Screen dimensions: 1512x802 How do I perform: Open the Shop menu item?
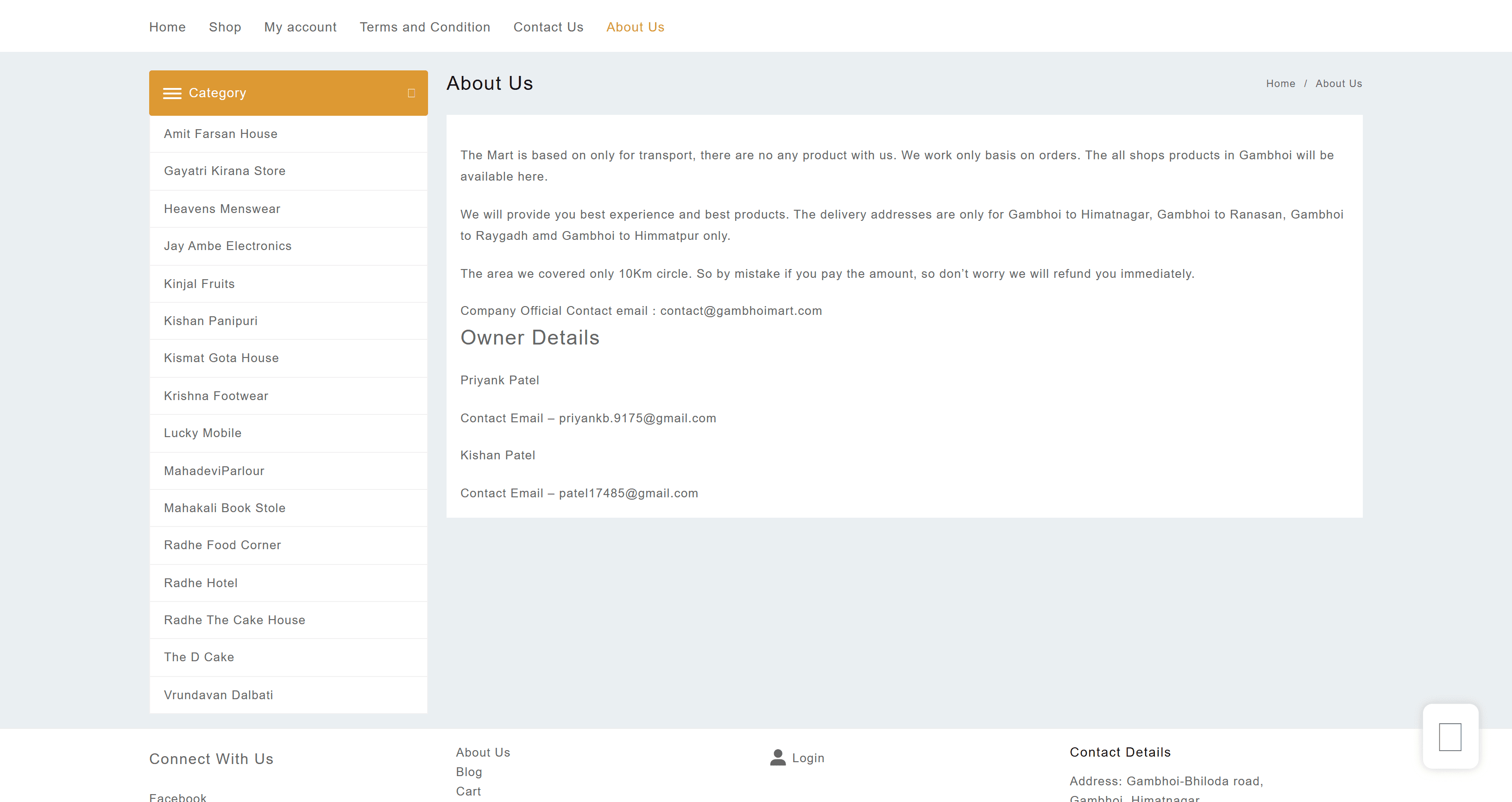click(x=225, y=27)
